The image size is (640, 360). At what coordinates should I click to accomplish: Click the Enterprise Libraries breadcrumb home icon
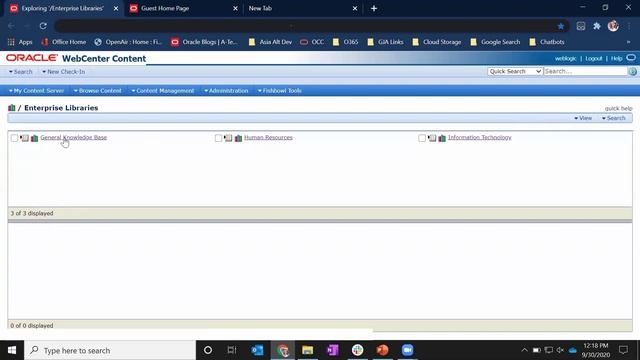point(11,108)
